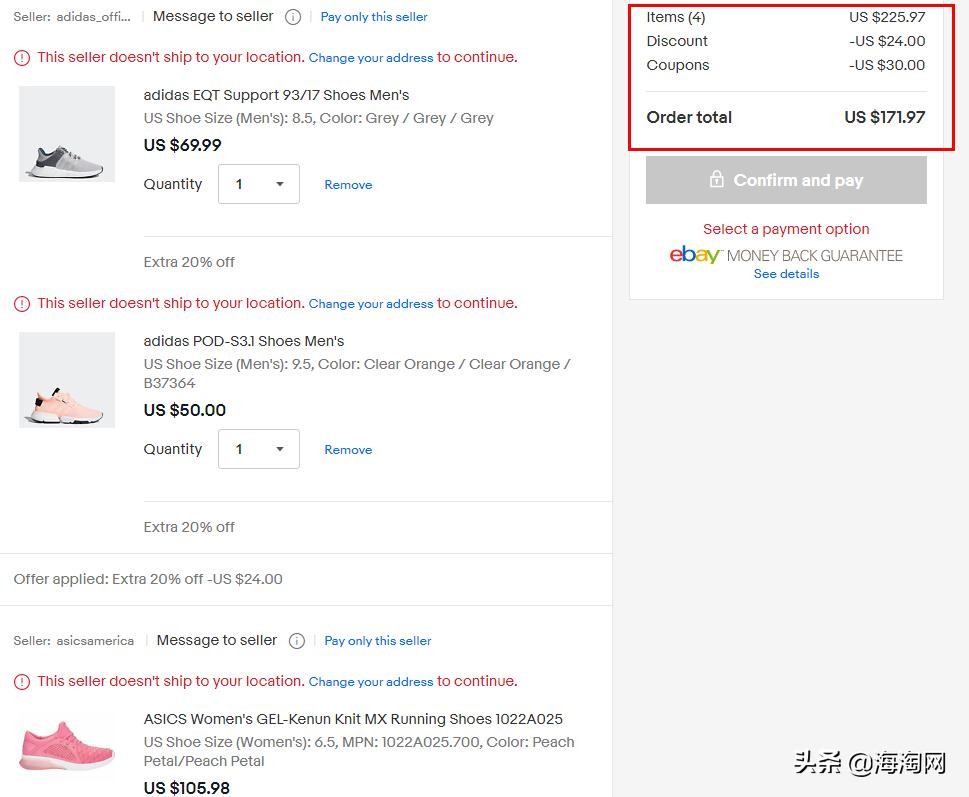This screenshot has width=969, height=797.
Task: Open Change your address link in first warning
Action: coord(370,57)
